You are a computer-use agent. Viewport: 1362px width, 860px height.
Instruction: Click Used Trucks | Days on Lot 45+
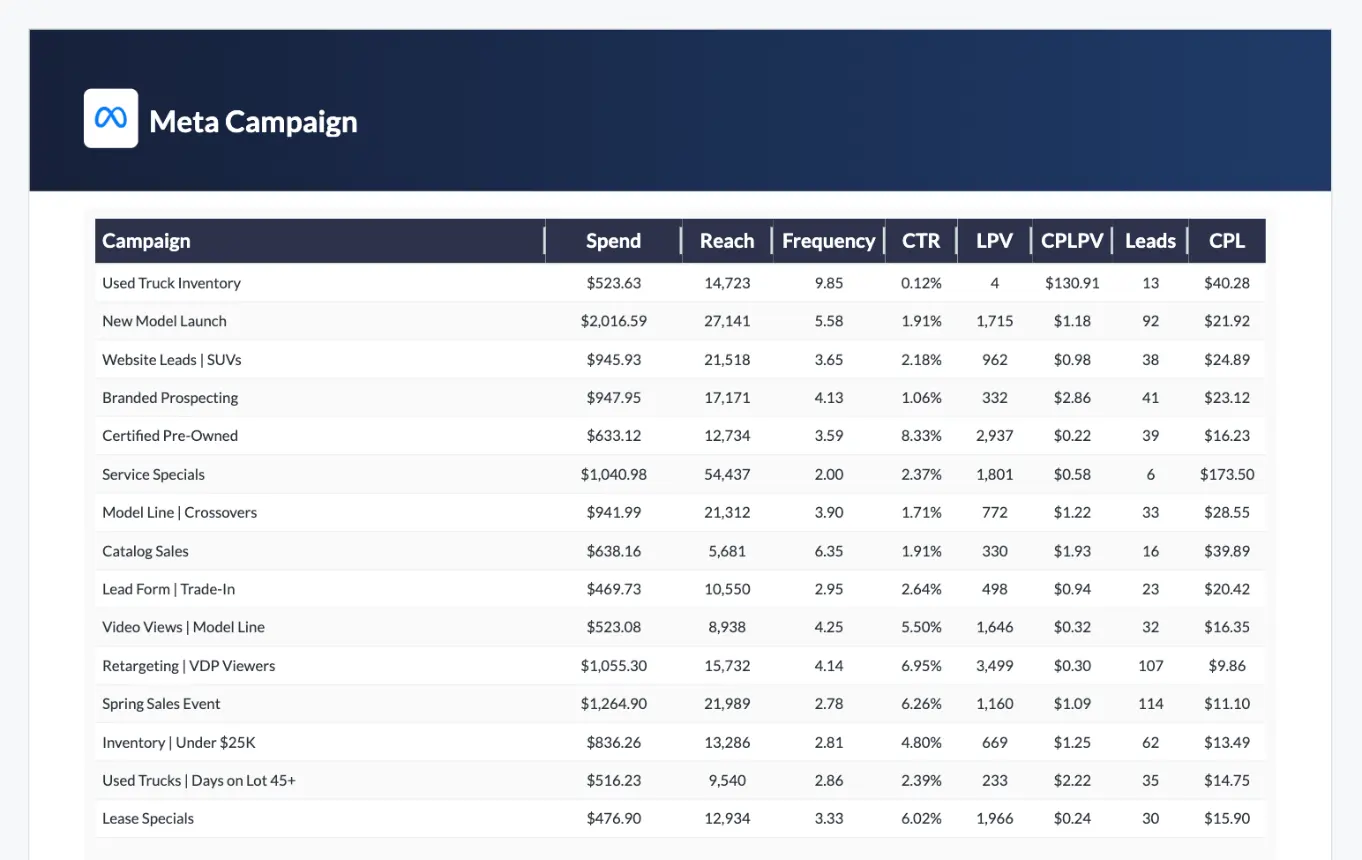click(199, 781)
